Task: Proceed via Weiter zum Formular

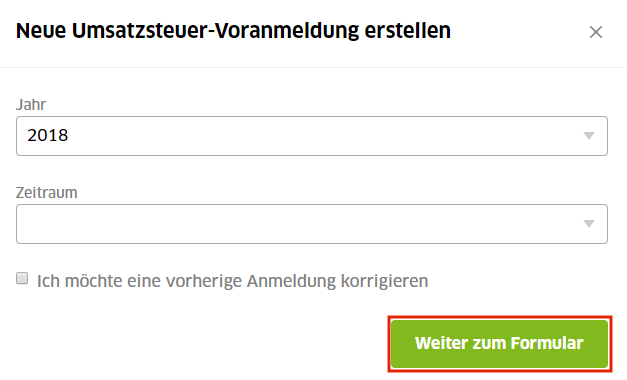Action: click(x=499, y=344)
